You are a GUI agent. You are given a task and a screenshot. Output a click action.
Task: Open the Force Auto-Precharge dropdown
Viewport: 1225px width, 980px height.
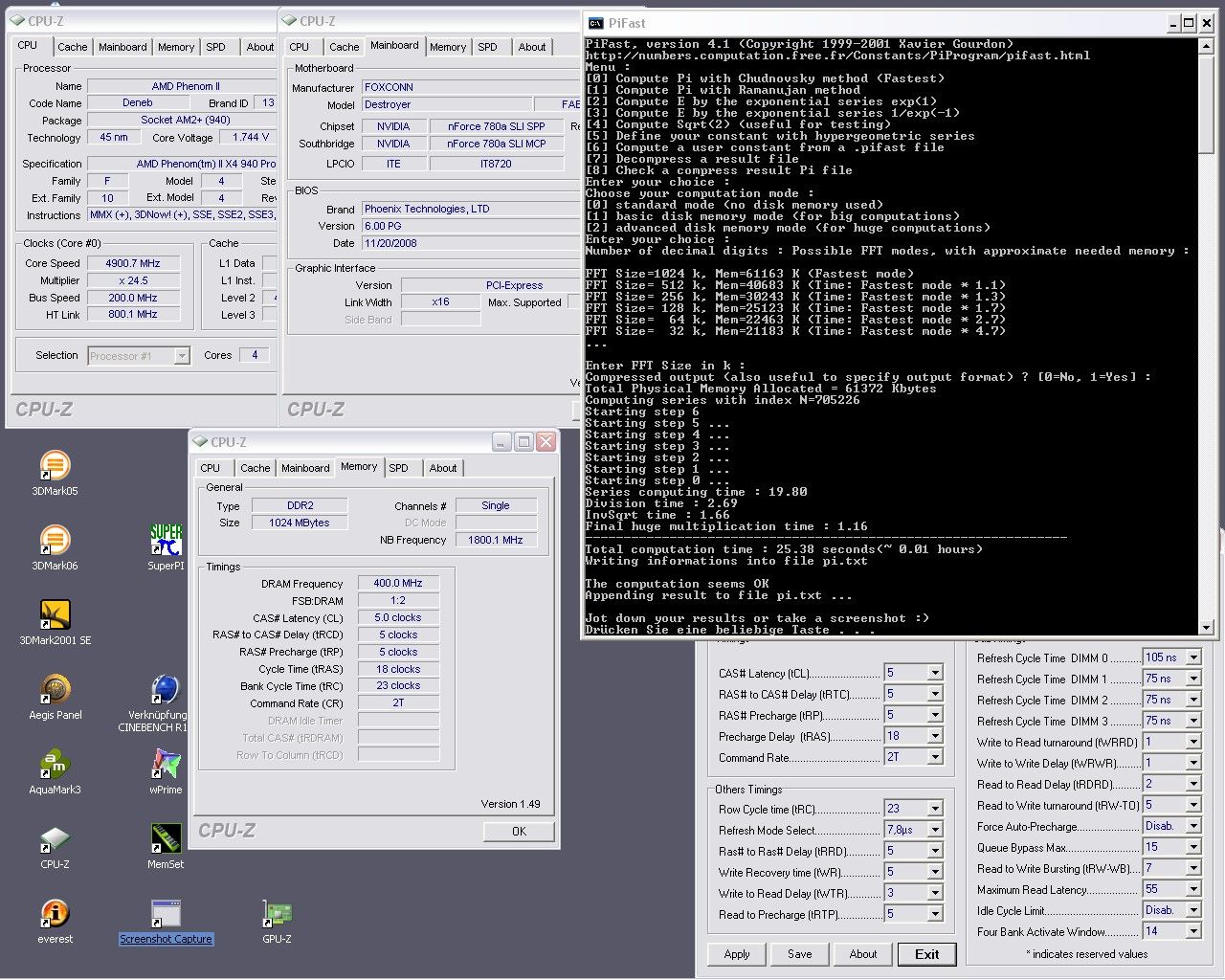pyautogui.click(x=1193, y=826)
